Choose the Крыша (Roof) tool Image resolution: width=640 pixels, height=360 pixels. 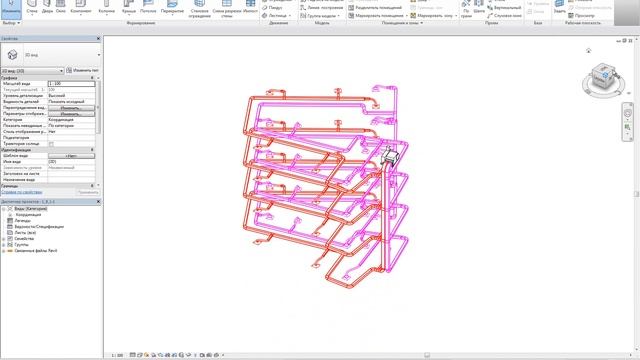click(129, 7)
